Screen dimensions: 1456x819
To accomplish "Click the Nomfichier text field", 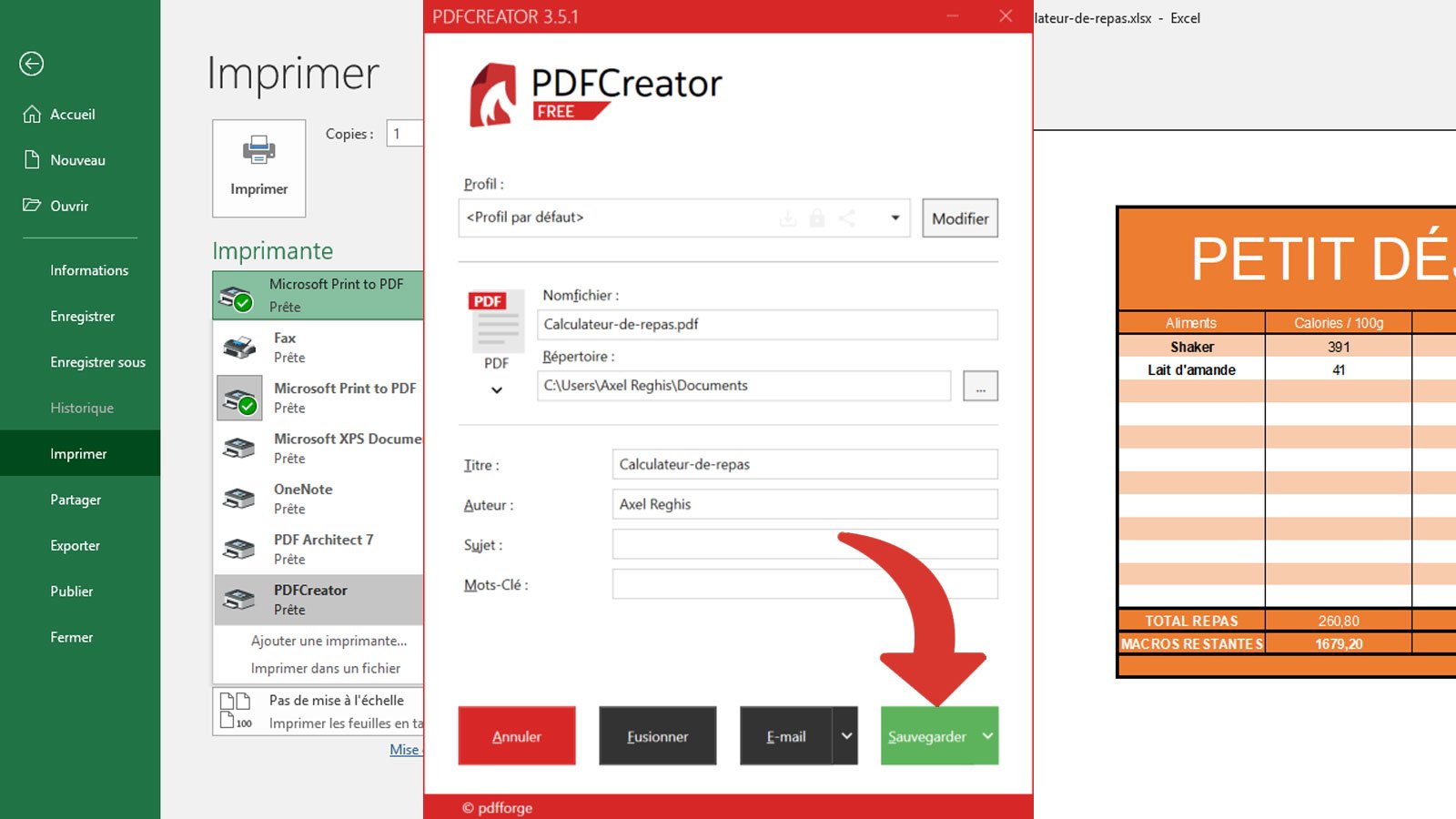I will [767, 325].
